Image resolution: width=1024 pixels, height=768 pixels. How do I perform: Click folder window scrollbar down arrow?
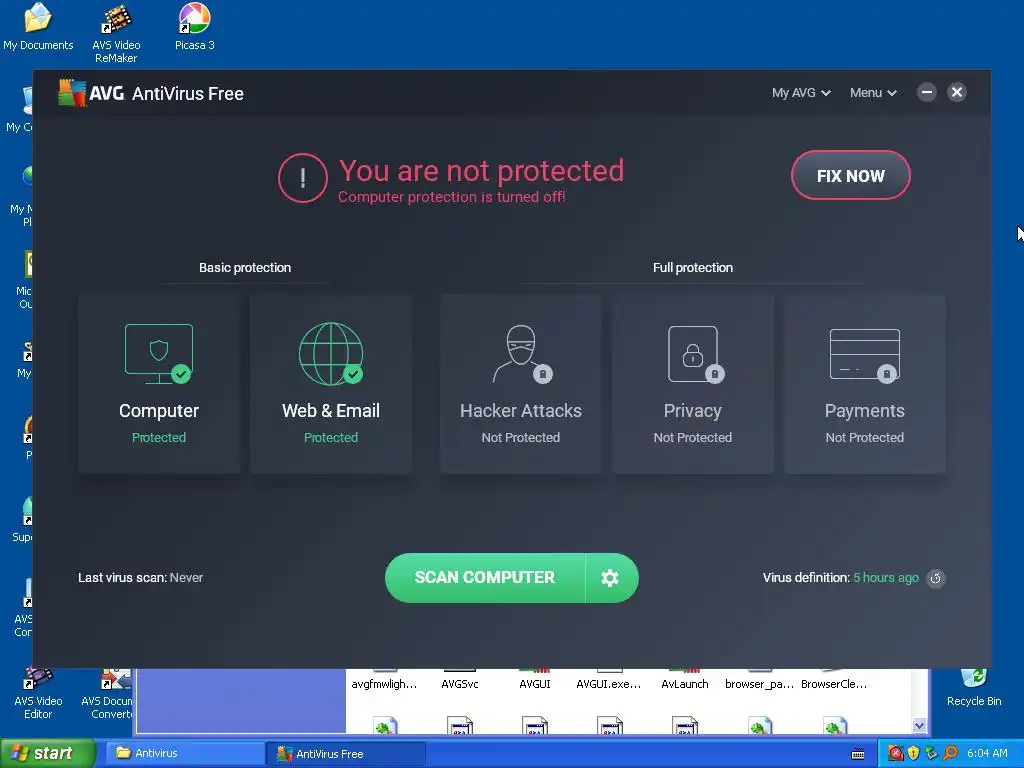click(920, 726)
